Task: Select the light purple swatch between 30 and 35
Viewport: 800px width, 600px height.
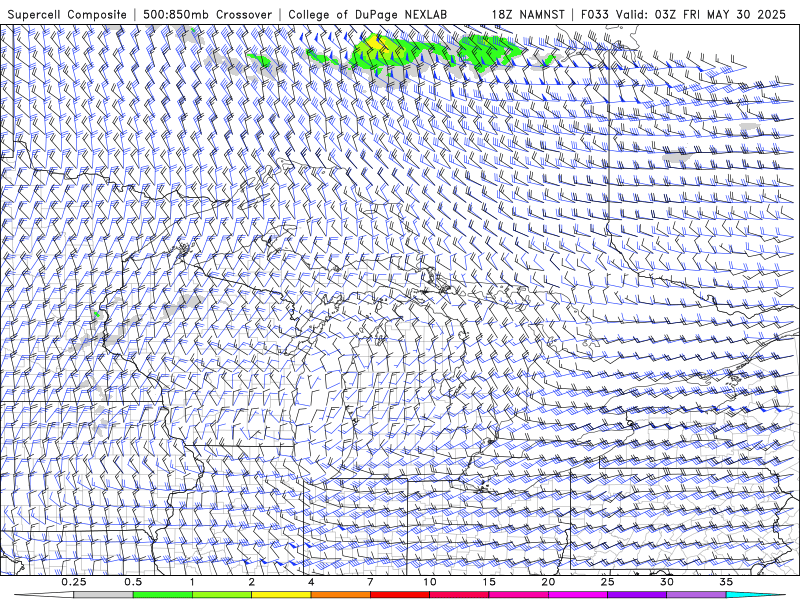Action: pyautogui.click(x=696, y=595)
